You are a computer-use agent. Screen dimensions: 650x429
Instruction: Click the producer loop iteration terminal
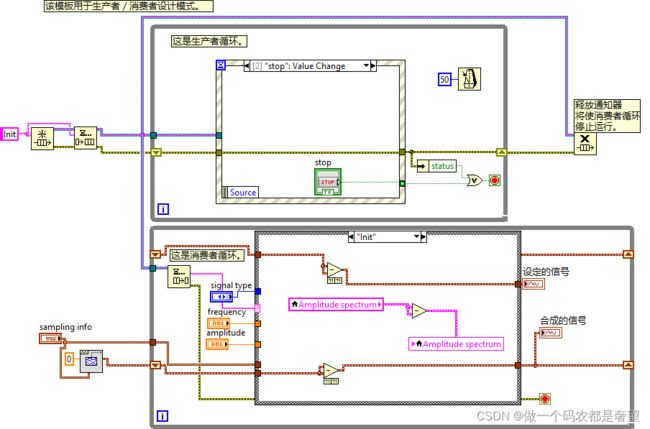point(163,209)
